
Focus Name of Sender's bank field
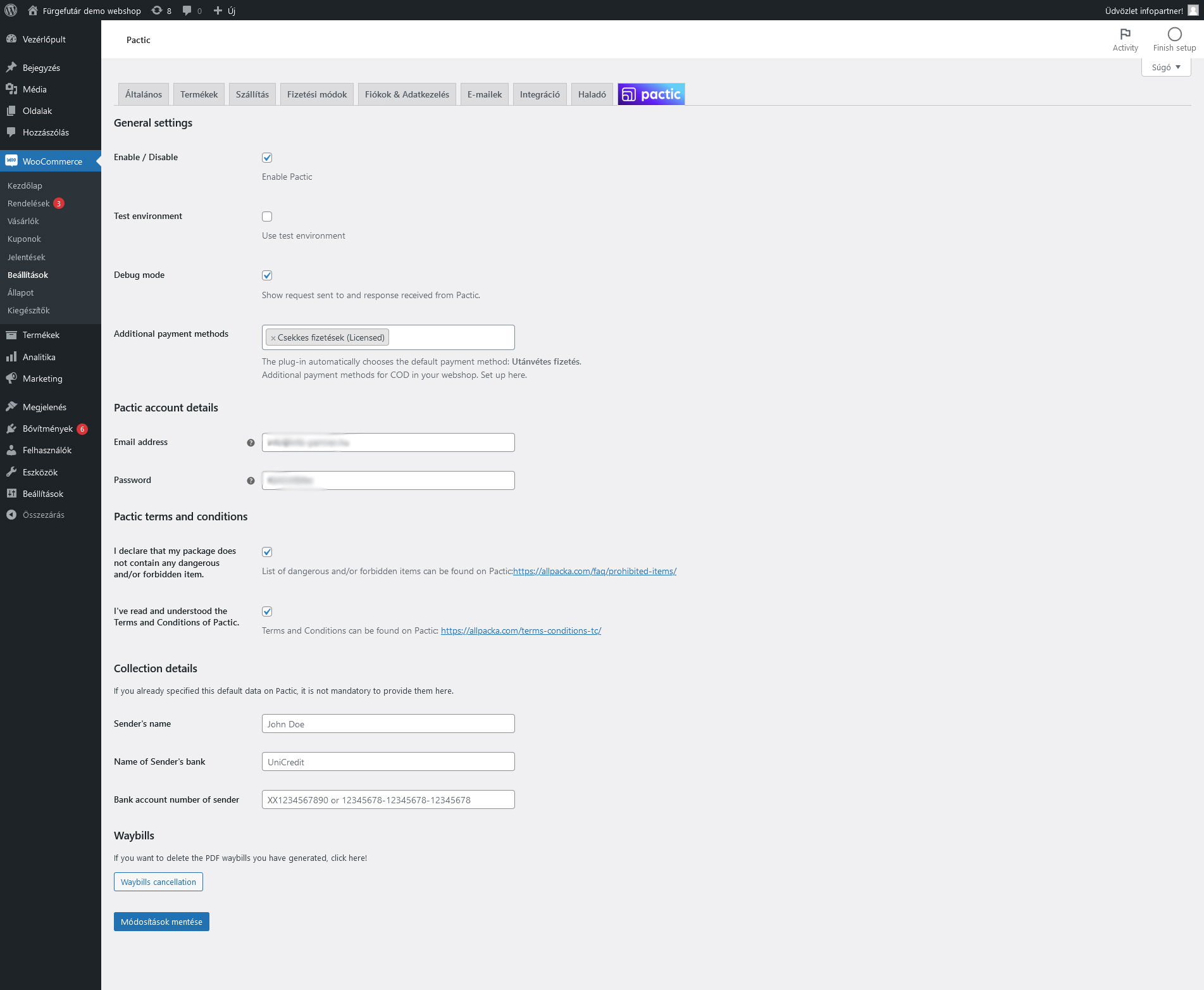pos(388,761)
